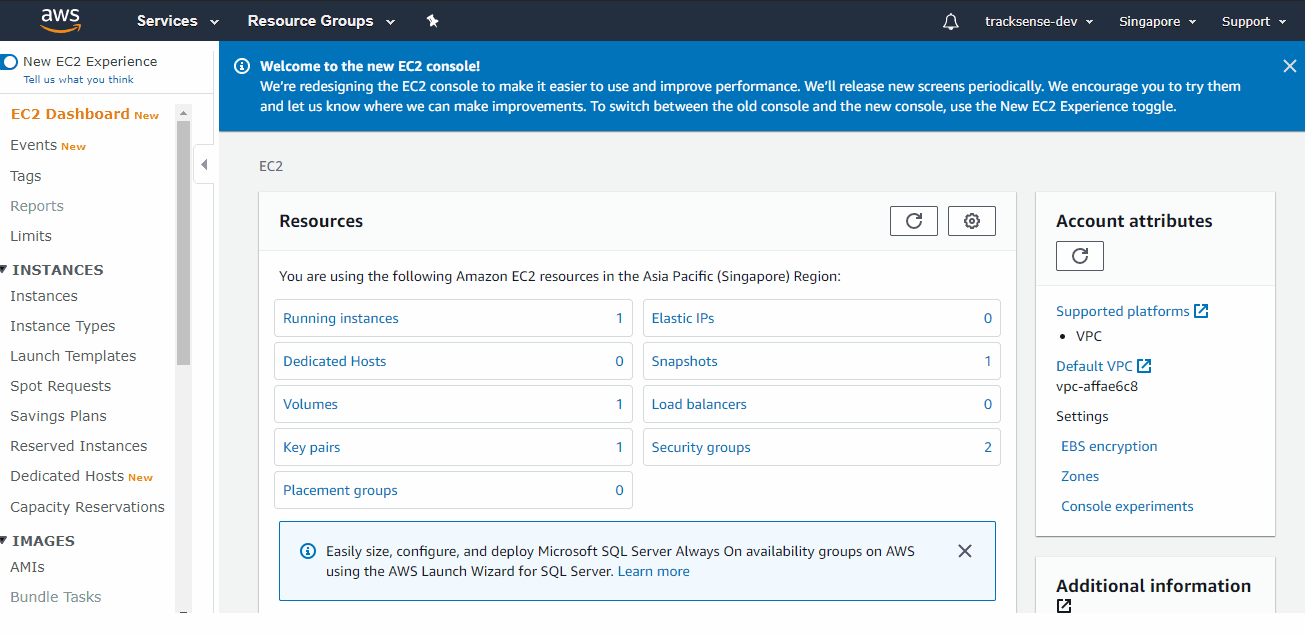Click the sidebar vertical scrollbar
1305x635 pixels.
tap(183, 242)
